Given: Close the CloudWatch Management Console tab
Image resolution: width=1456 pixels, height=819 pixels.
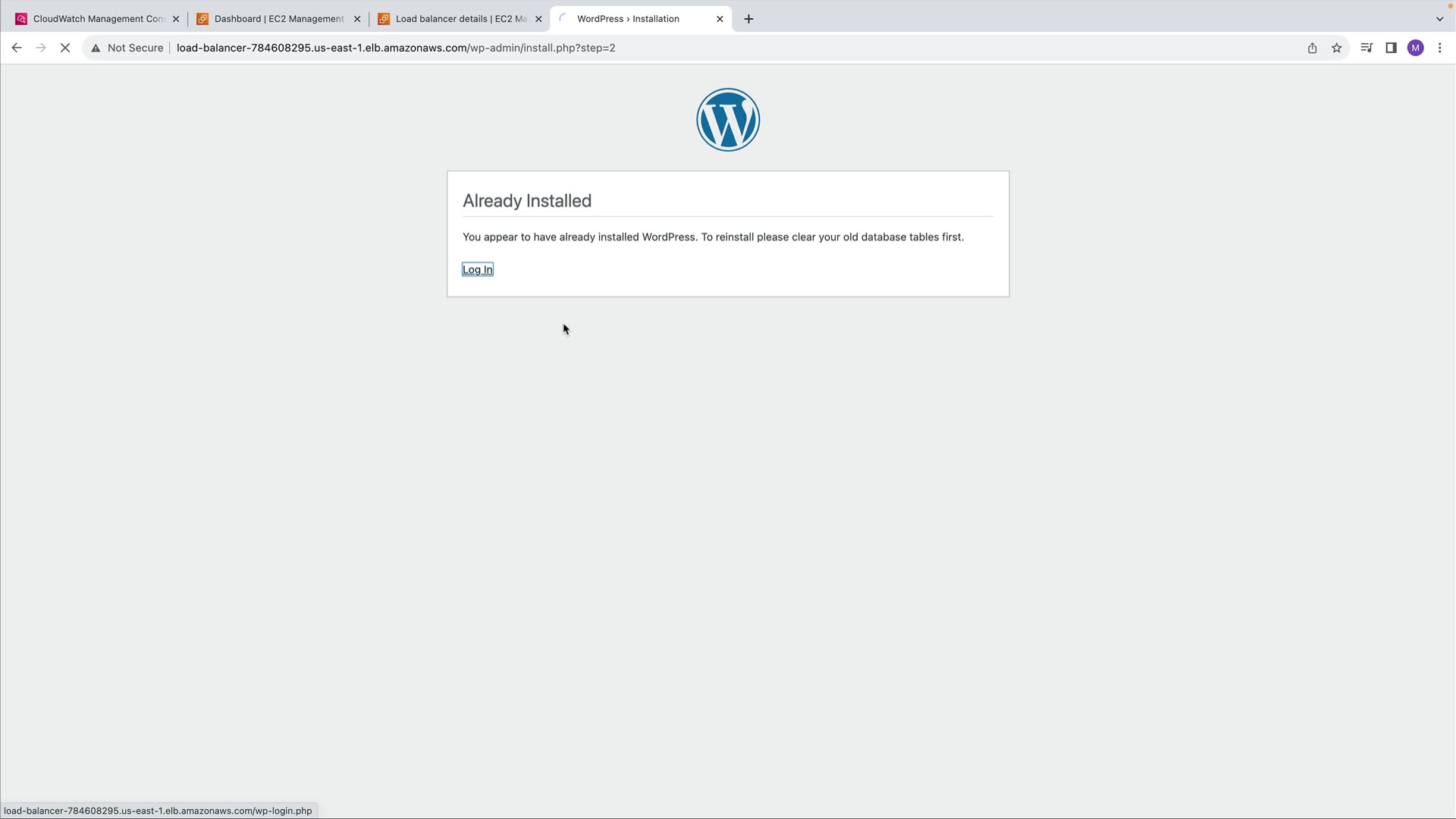Looking at the screenshot, I should [176, 19].
